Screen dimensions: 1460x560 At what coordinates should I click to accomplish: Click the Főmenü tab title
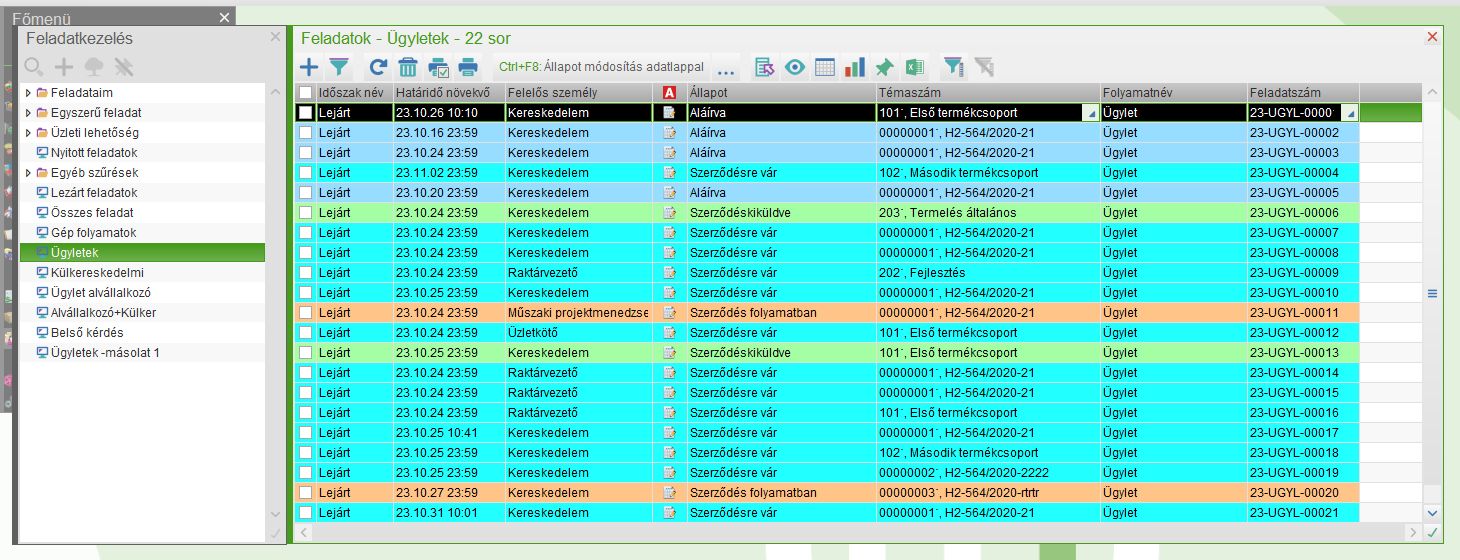click(x=41, y=18)
